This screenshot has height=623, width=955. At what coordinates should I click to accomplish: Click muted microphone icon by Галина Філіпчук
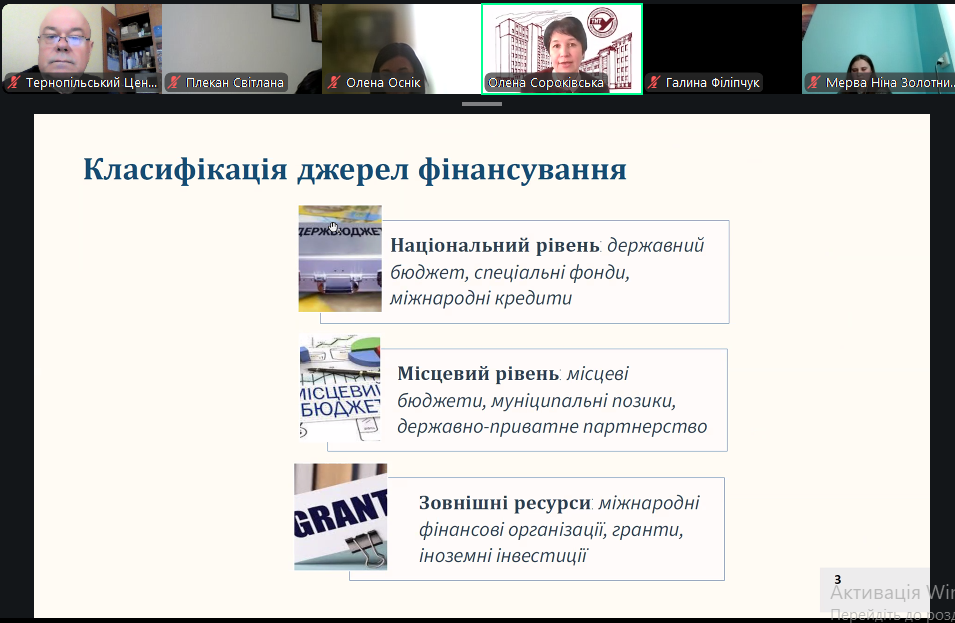(654, 83)
